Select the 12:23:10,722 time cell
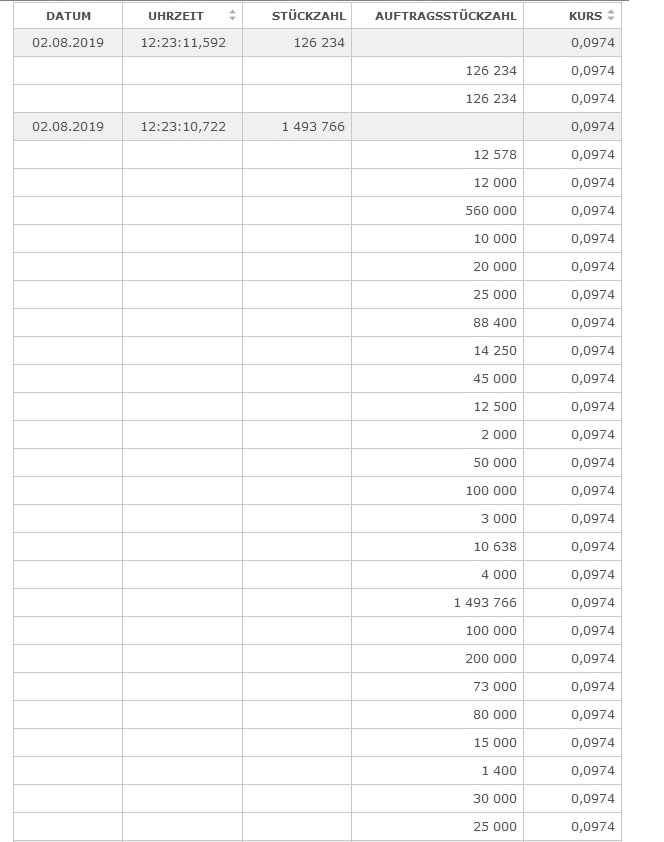664x842 pixels. 183,127
